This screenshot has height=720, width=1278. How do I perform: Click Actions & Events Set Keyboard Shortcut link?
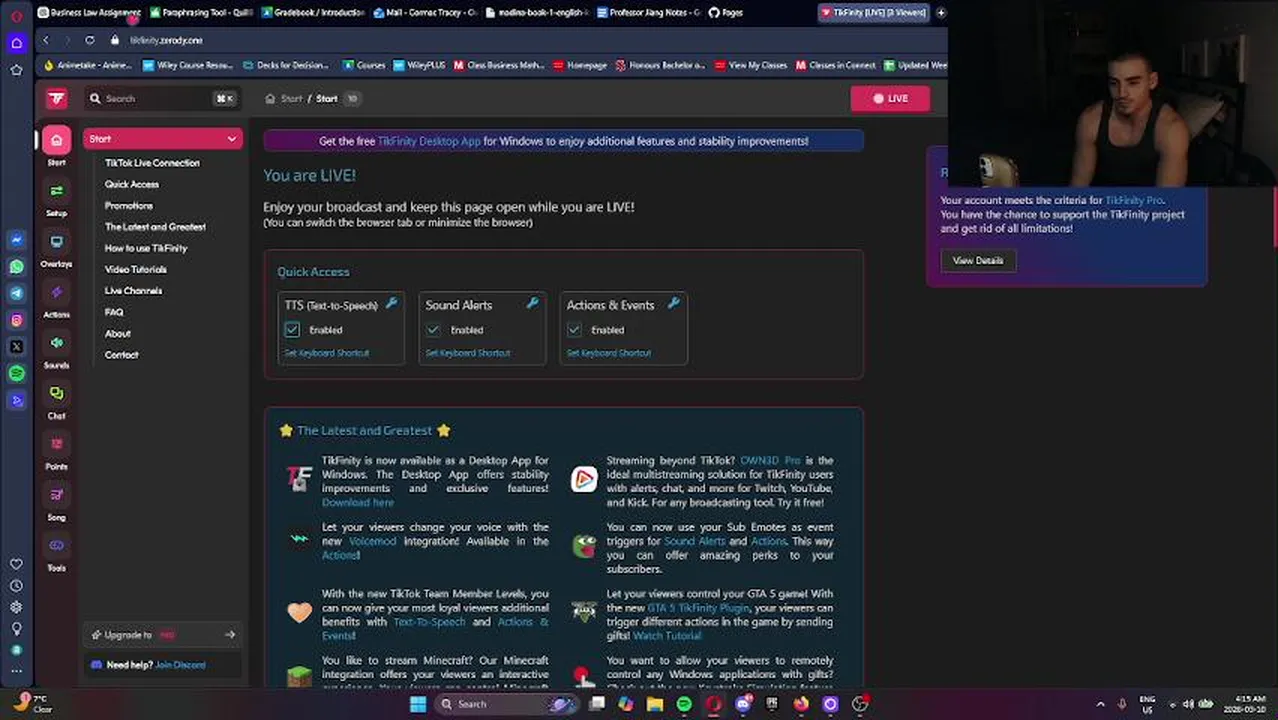click(608, 353)
